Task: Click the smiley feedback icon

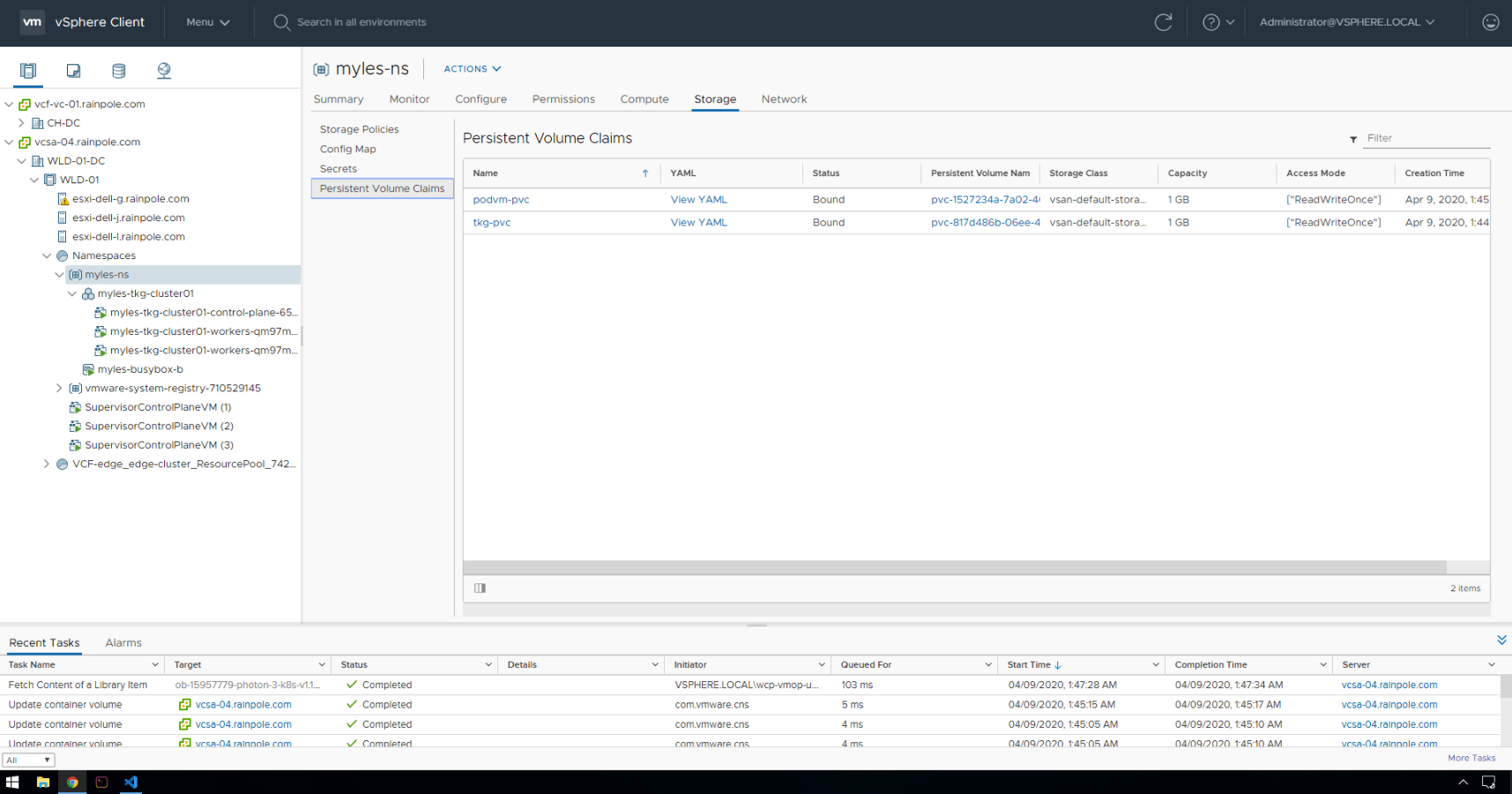Action: (1490, 22)
